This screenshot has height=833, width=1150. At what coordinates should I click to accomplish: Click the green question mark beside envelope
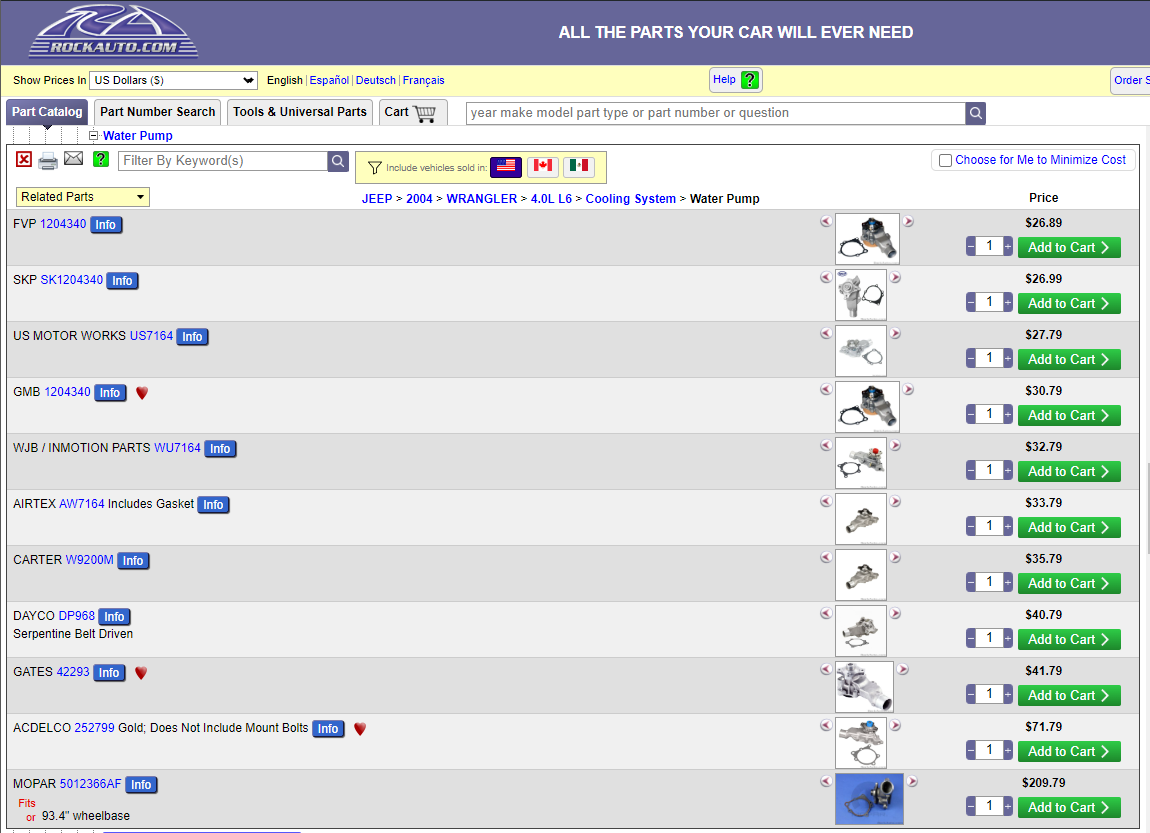[101, 159]
